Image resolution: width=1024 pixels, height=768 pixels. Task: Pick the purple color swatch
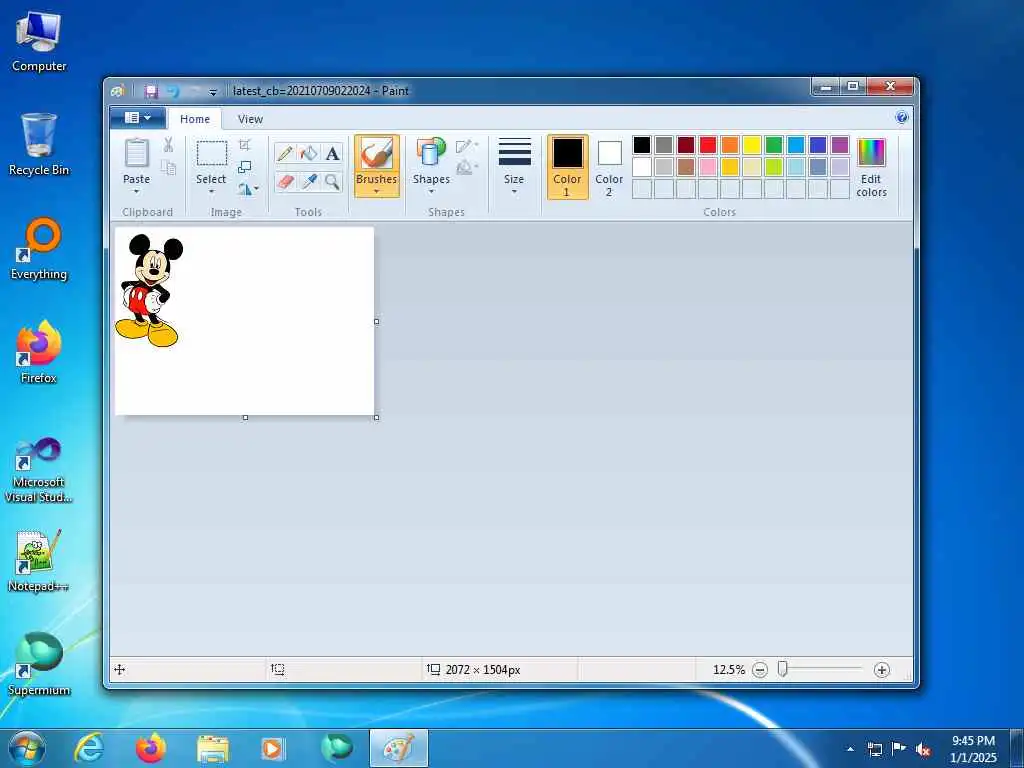(x=840, y=144)
